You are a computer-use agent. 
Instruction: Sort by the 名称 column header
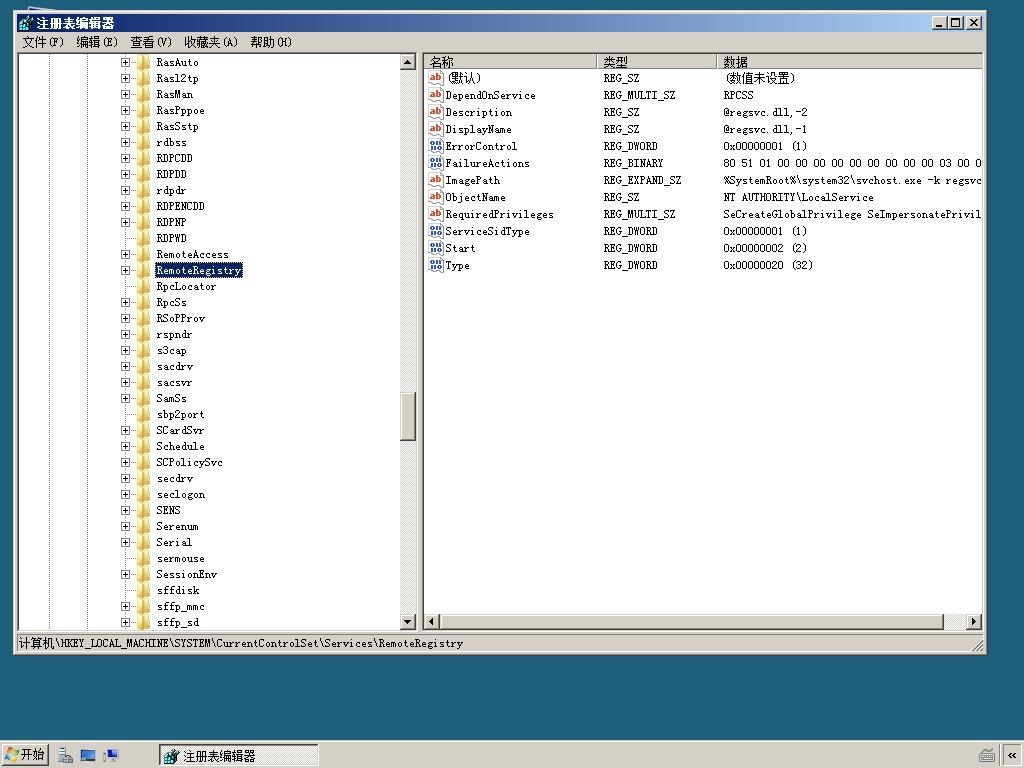[x=511, y=61]
